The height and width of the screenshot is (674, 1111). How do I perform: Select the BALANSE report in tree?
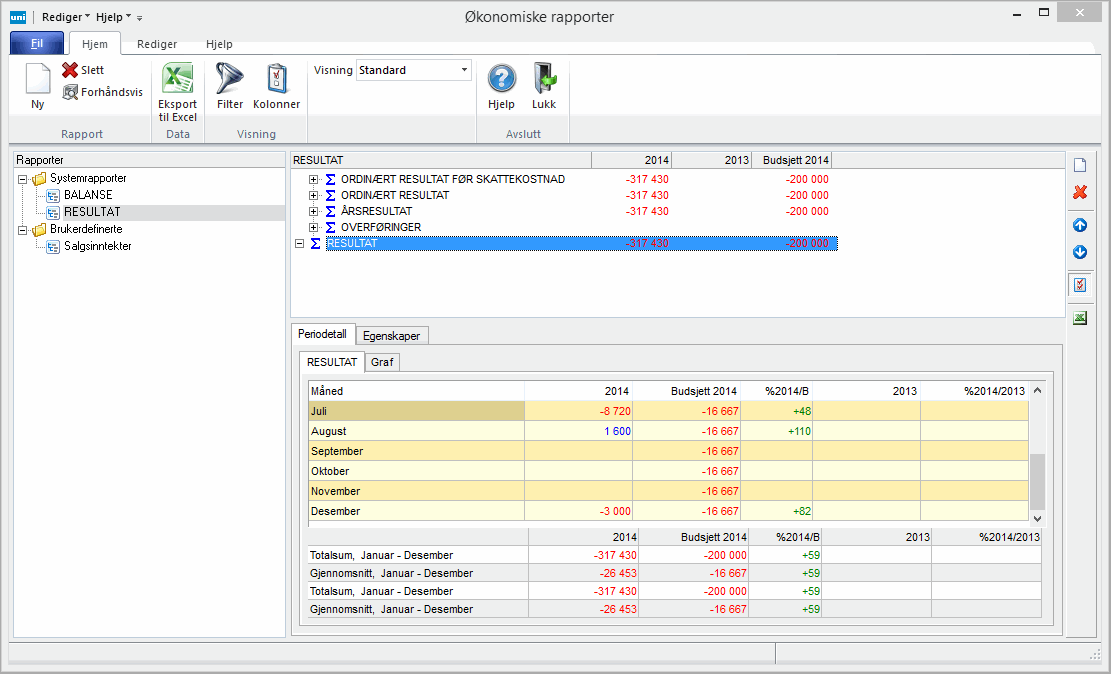(88, 195)
